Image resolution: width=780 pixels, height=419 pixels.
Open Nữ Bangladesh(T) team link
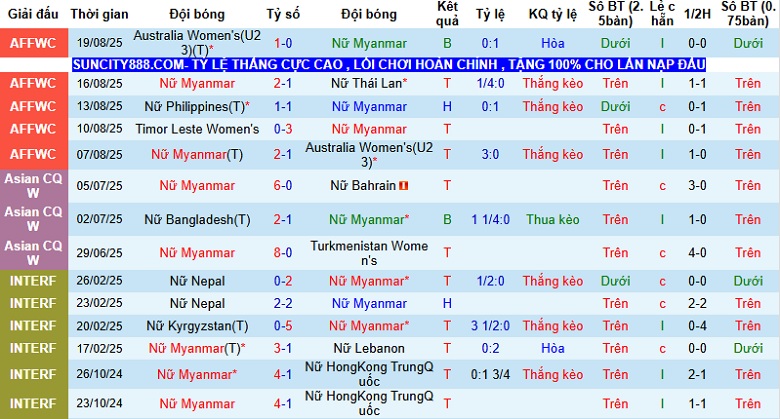197,219
